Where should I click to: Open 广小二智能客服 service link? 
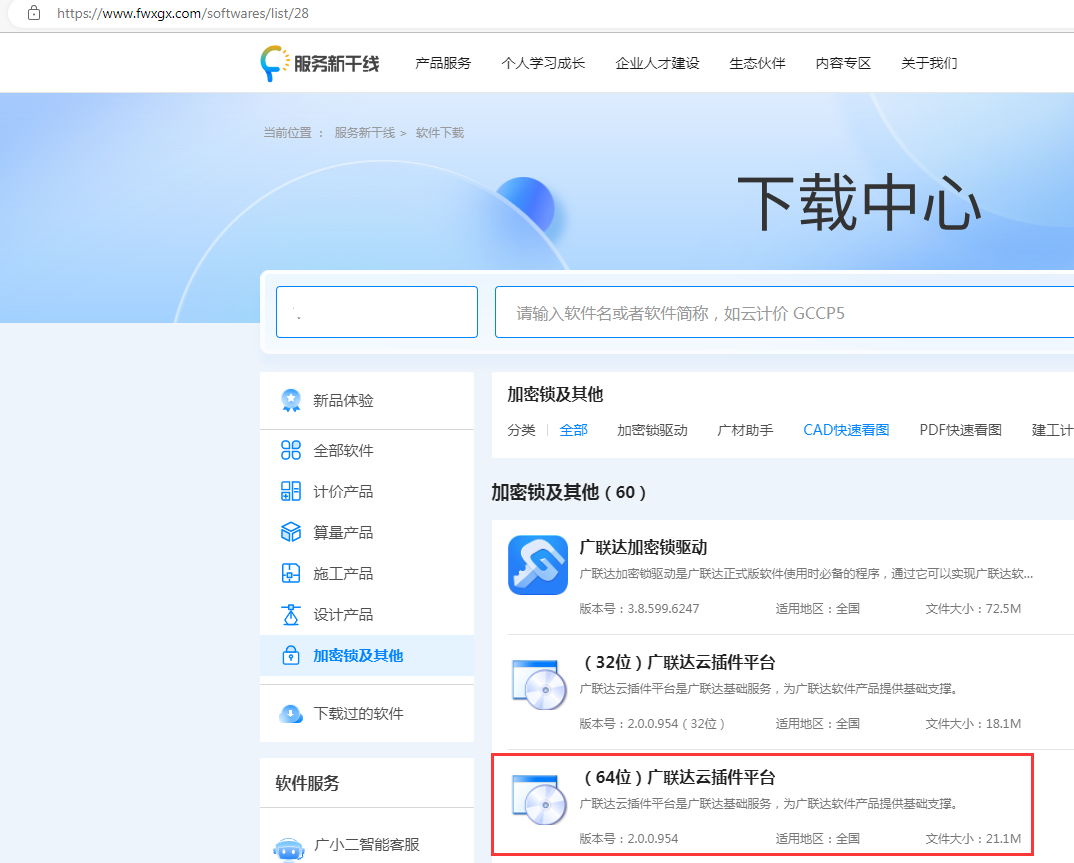(x=366, y=845)
